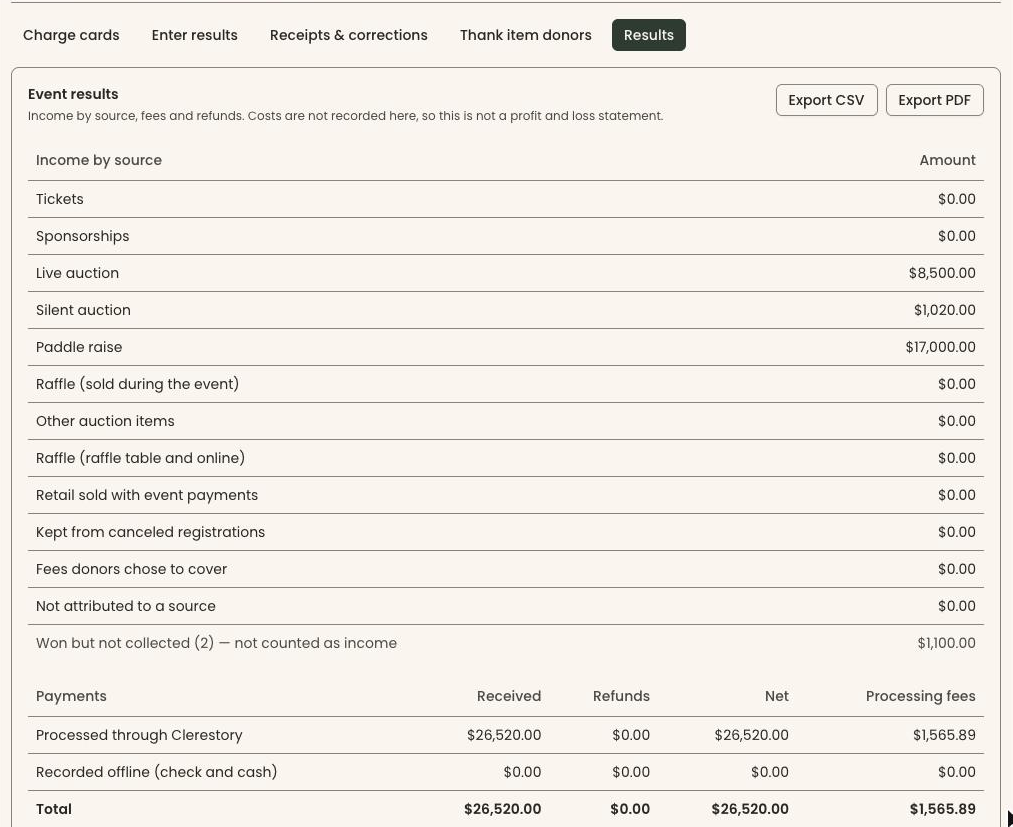
Task: Open Receipts & corrections tab
Action: pyautogui.click(x=349, y=35)
